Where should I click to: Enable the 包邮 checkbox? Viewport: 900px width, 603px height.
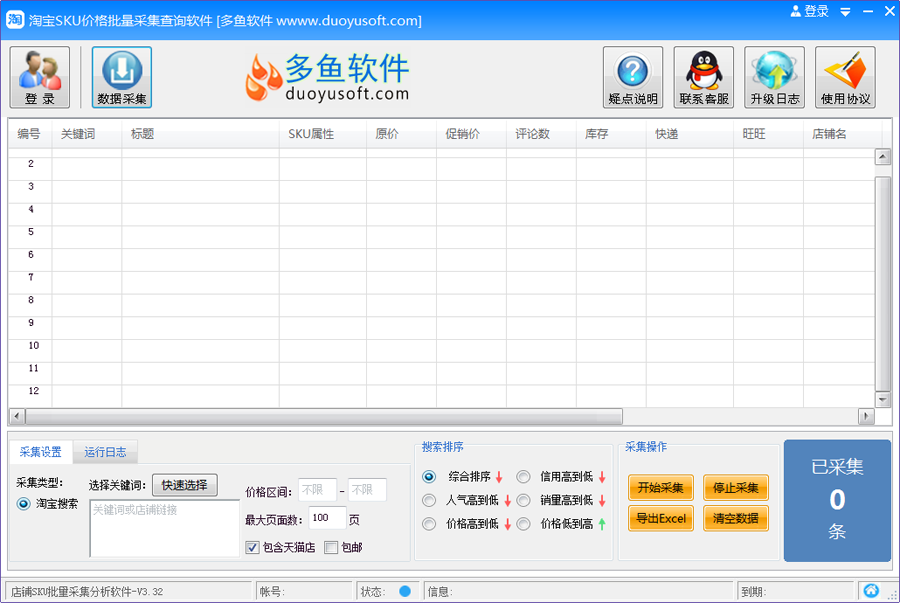pos(331,547)
